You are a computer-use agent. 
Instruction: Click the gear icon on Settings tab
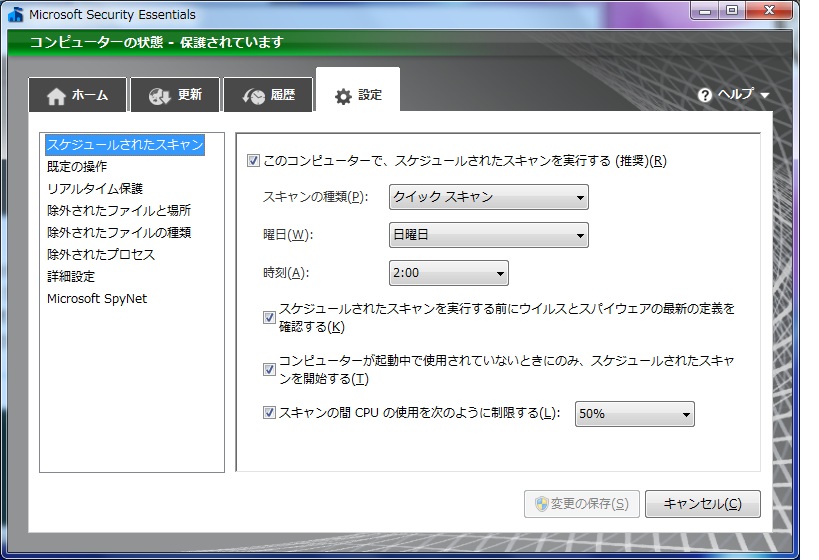[343, 97]
